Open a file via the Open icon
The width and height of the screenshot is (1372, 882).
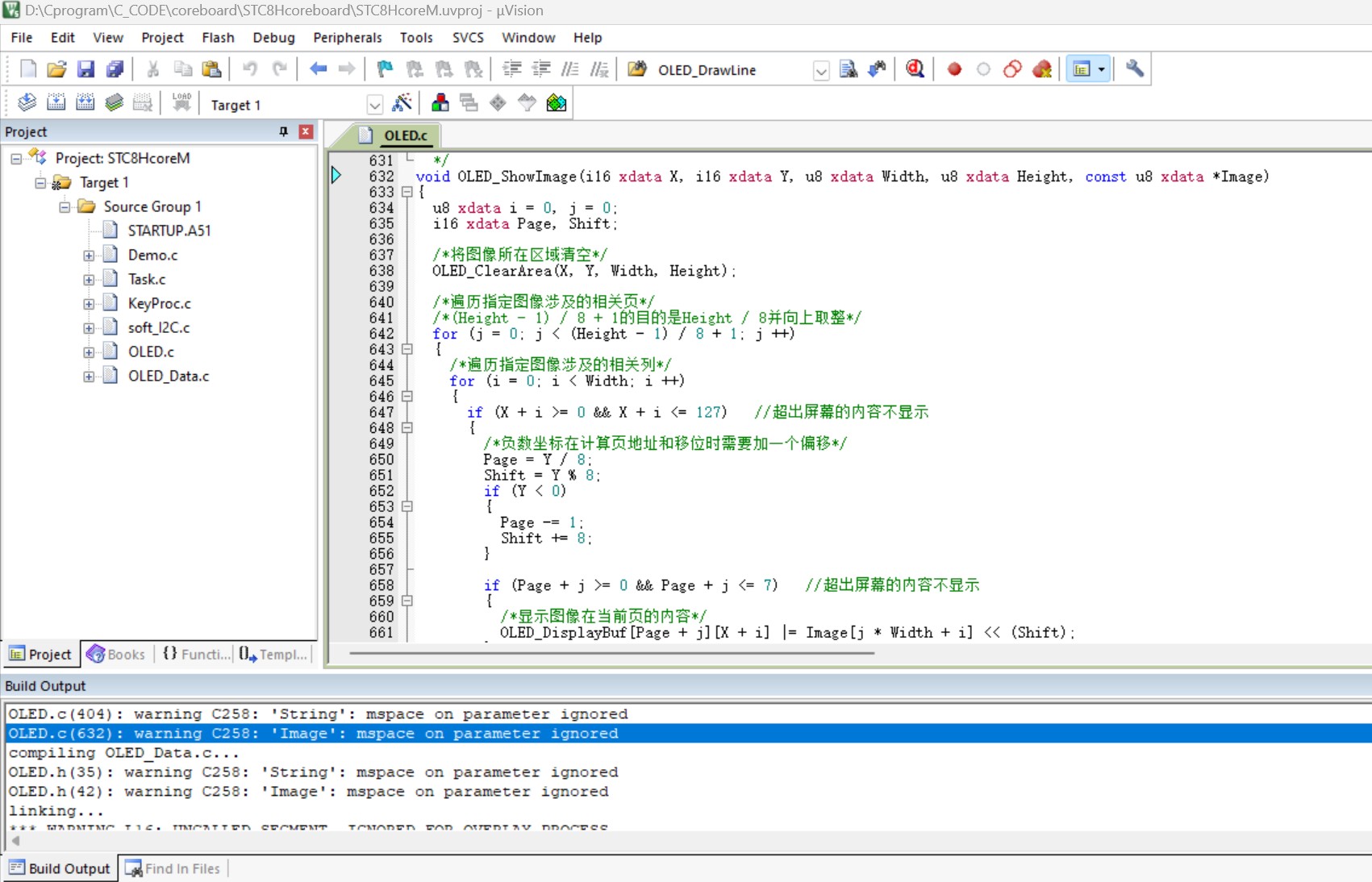[x=56, y=69]
